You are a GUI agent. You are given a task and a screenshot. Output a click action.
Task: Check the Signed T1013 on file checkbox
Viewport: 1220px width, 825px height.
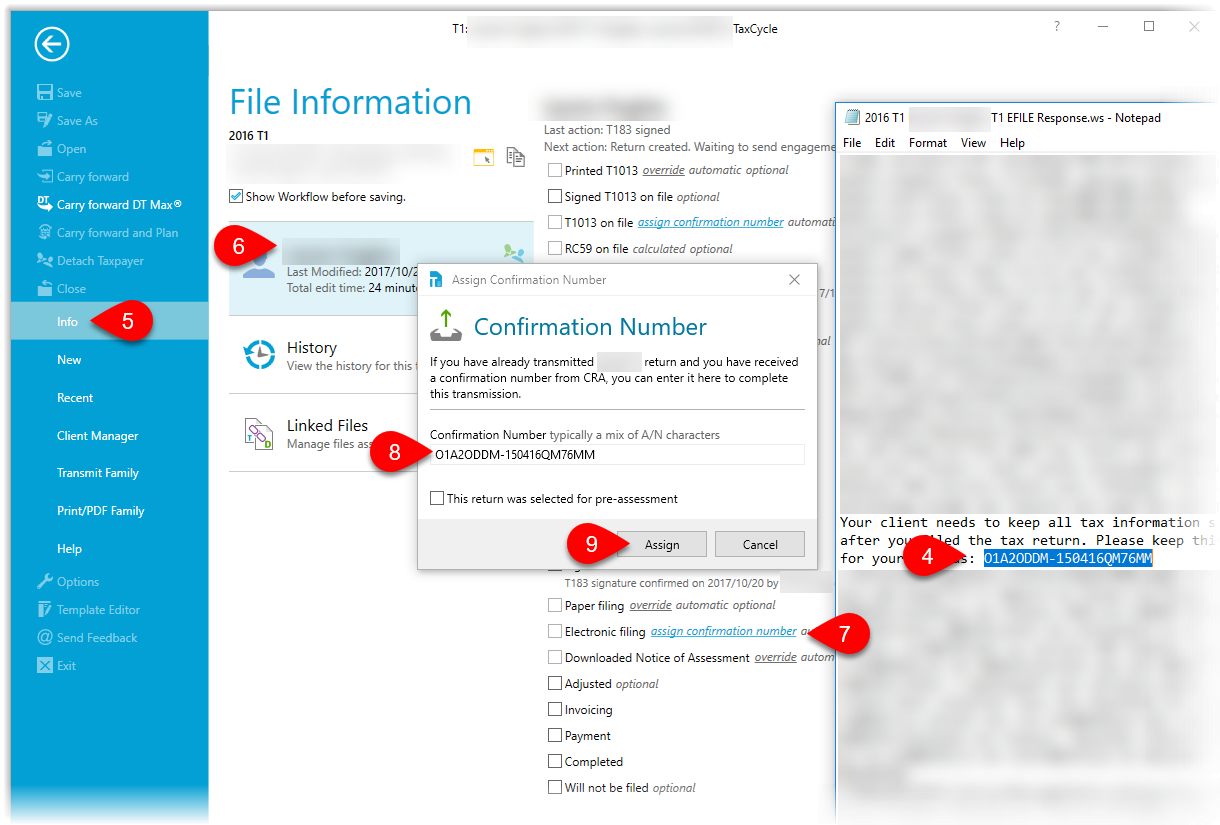click(x=555, y=196)
